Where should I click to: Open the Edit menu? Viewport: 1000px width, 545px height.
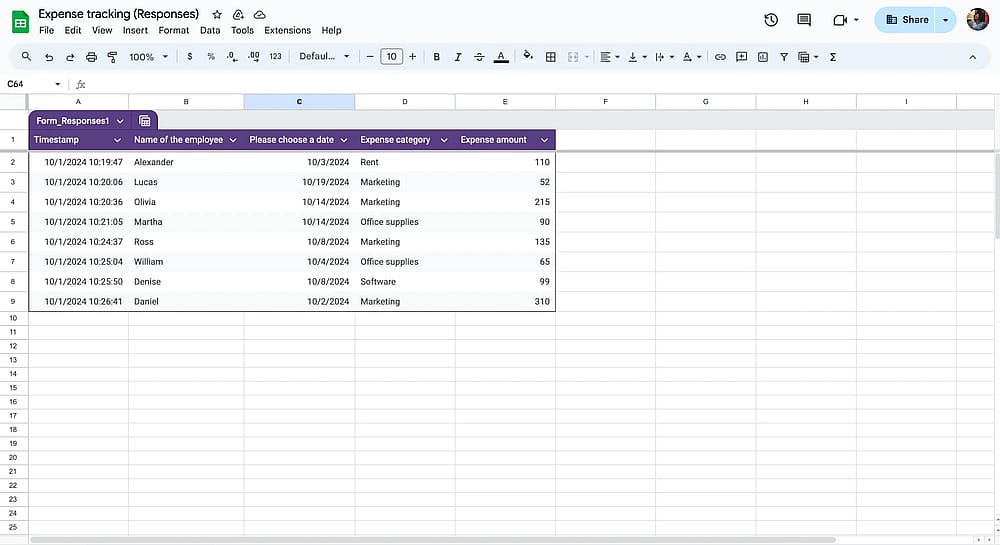(73, 30)
